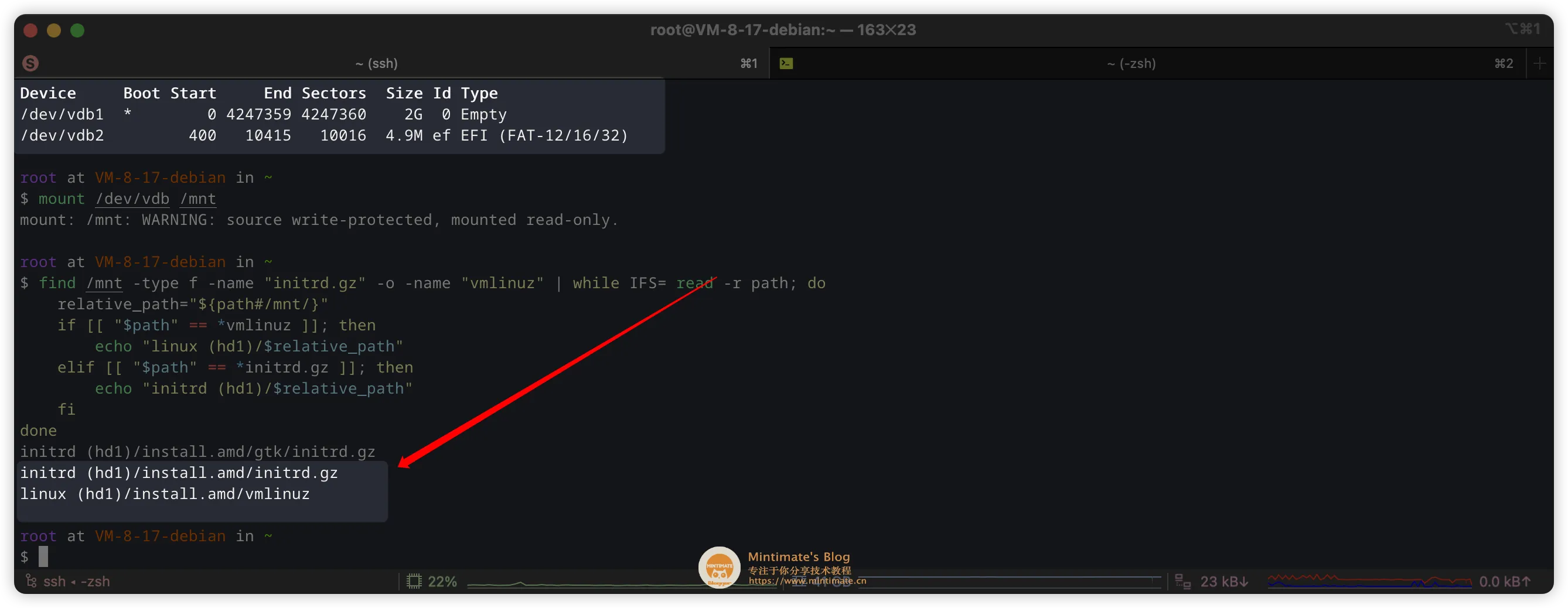
Task: Click the /dev/vdb path in mount command
Action: pyautogui.click(x=132, y=199)
